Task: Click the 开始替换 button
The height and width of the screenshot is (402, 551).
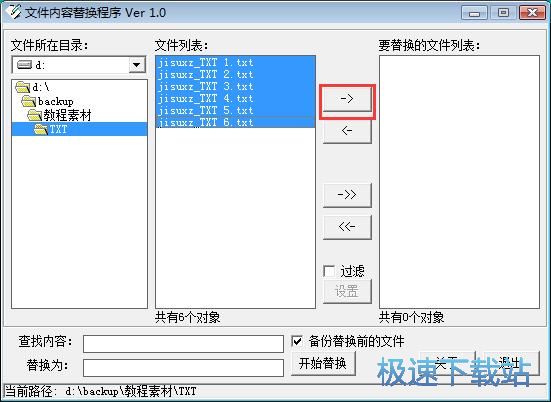Action: (323, 363)
